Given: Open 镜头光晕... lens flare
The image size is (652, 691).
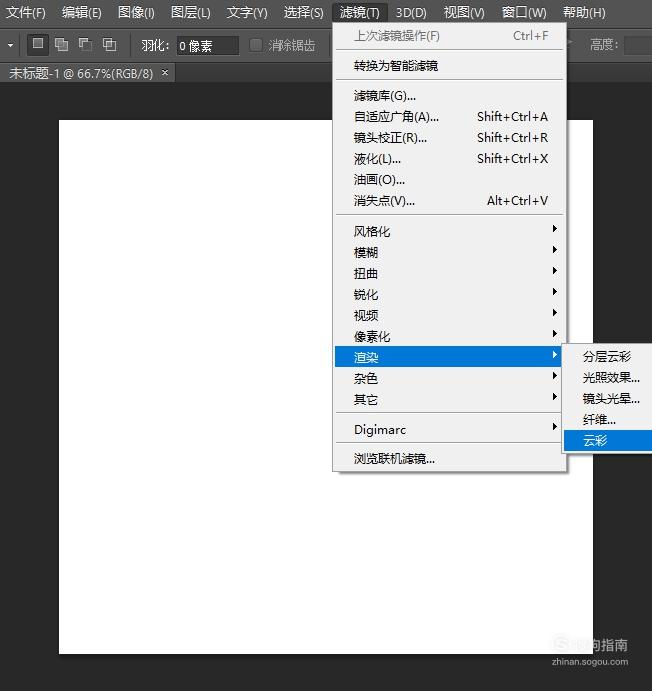Looking at the screenshot, I should 608,398.
